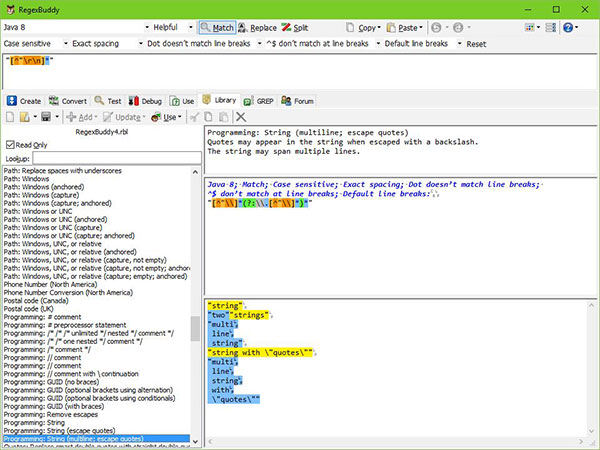Select 'Path: Windows (anchored)' library entry
Image resolution: width=600 pixels, height=450 pixels.
(x=44, y=187)
